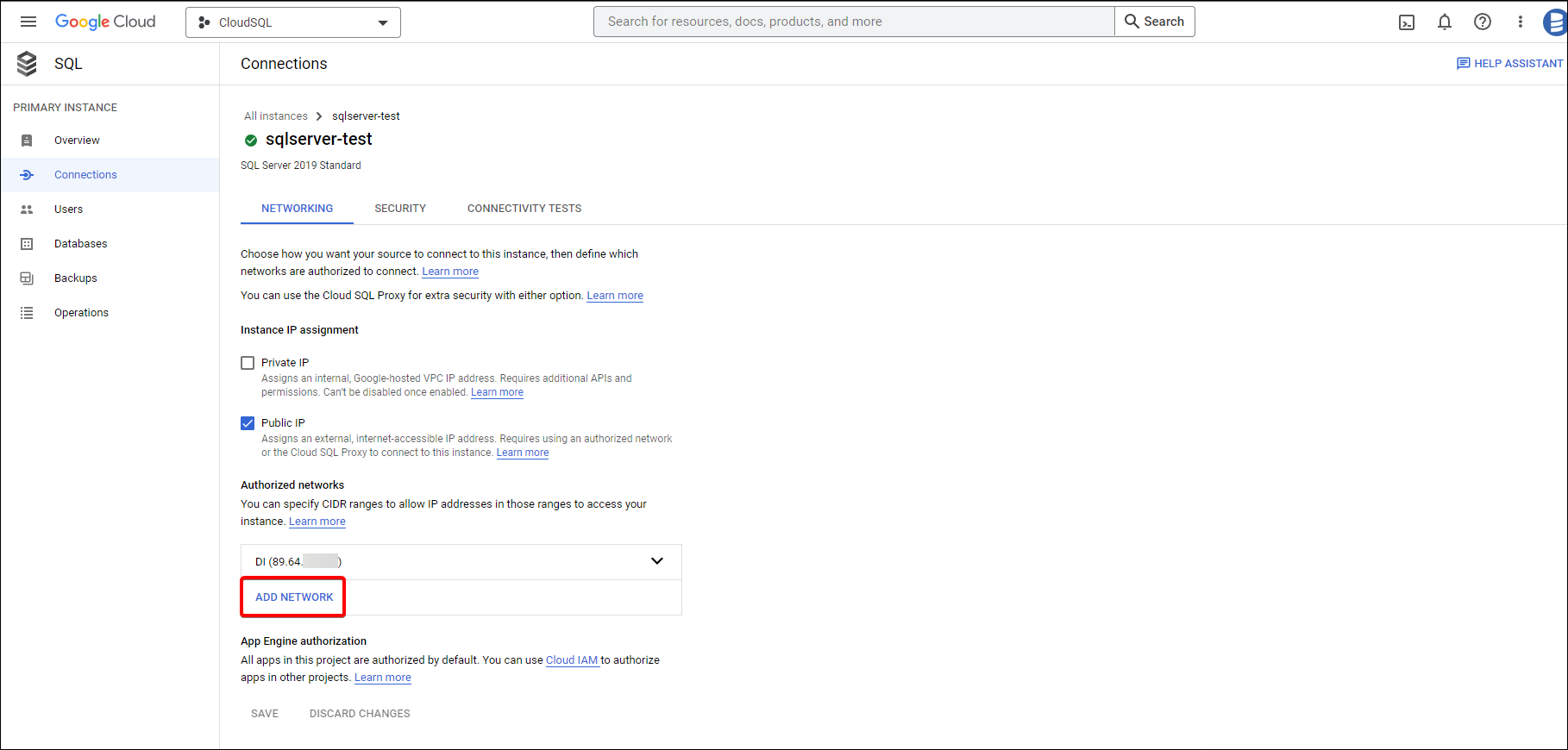Enable the Private IP checkbox
1568x750 pixels.
point(248,363)
